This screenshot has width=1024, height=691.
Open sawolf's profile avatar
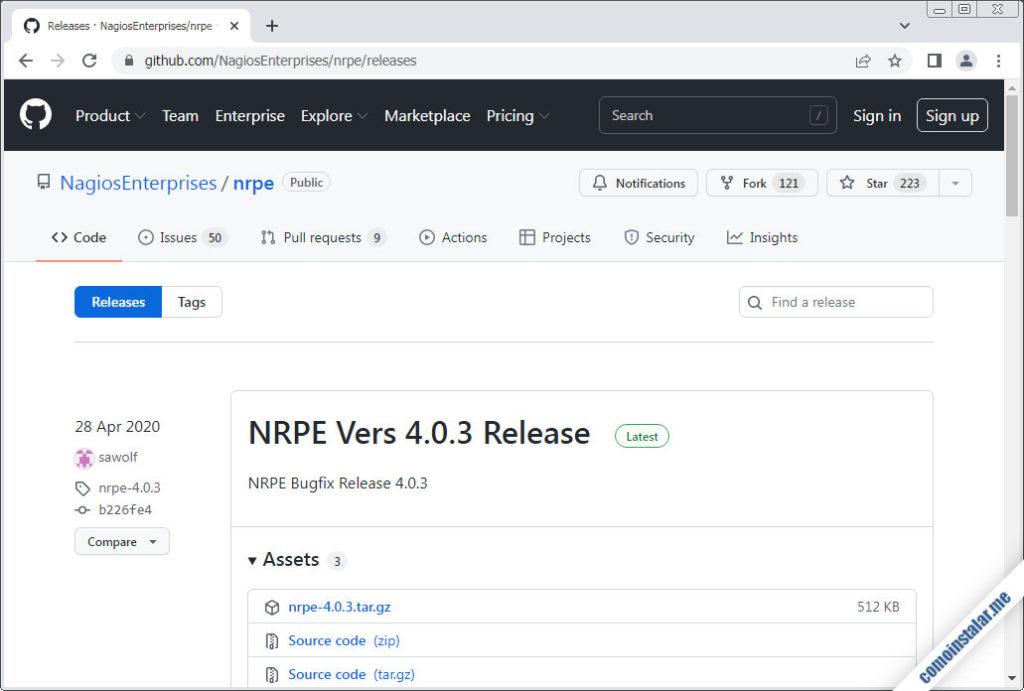click(83, 457)
